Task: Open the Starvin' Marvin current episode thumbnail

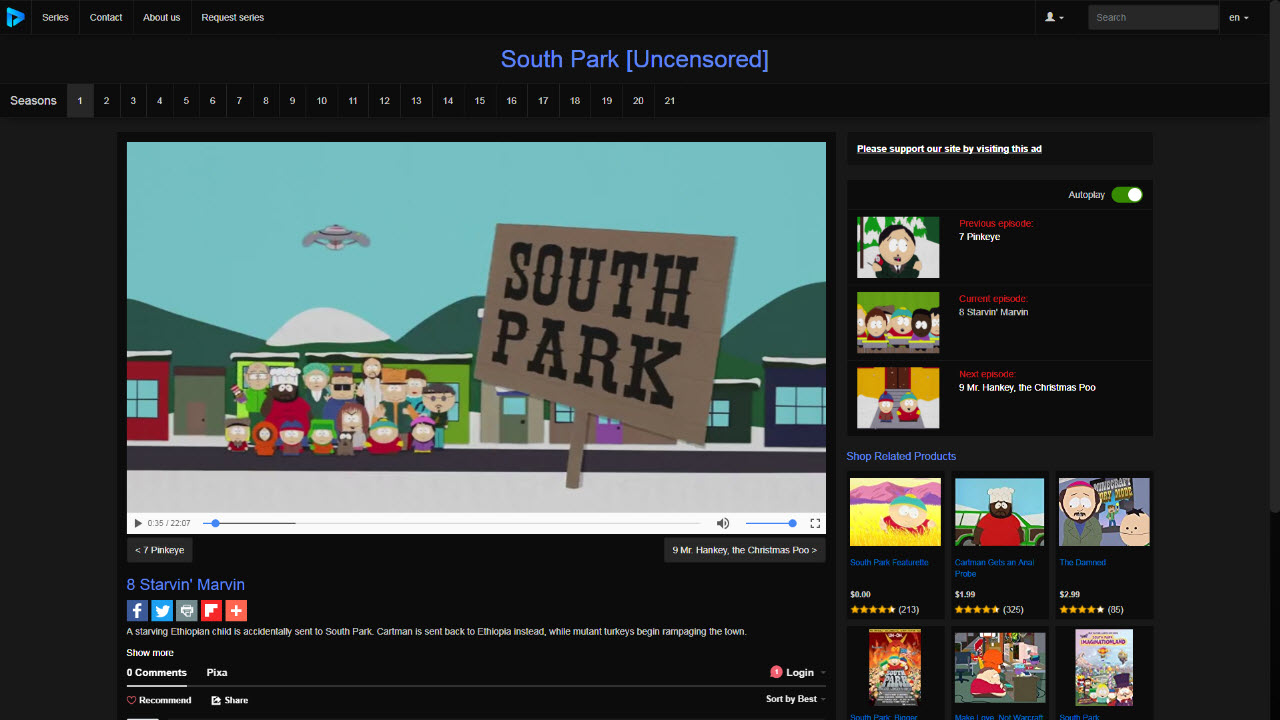Action: point(898,322)
